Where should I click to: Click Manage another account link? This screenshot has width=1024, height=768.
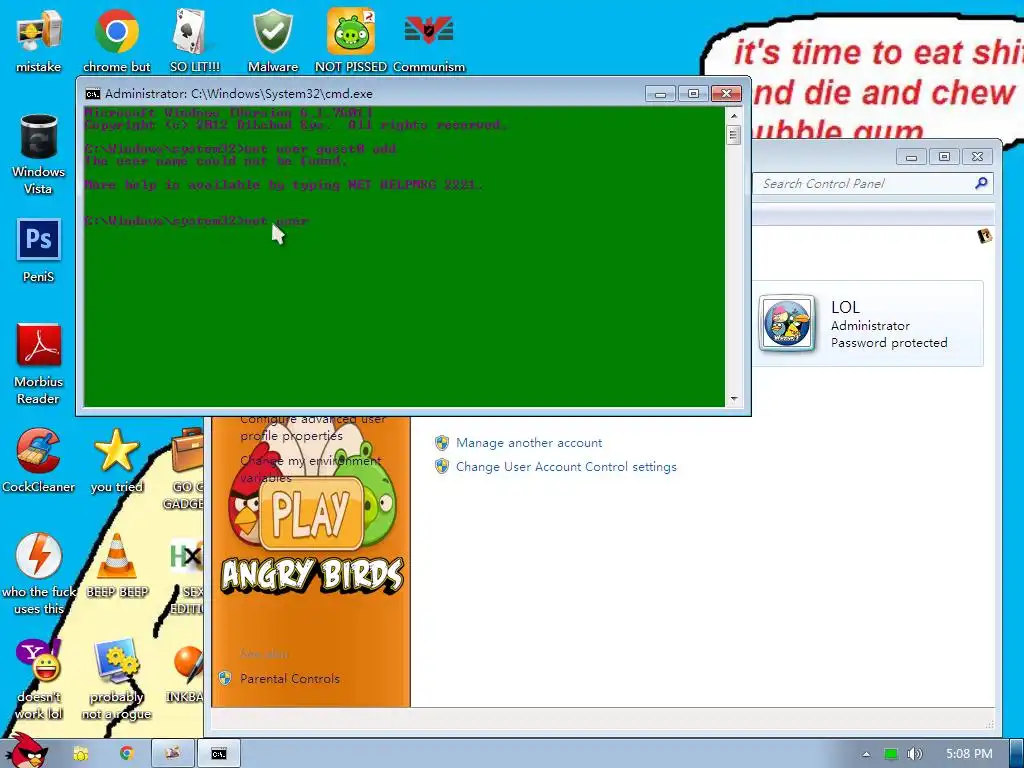point(529,443)
